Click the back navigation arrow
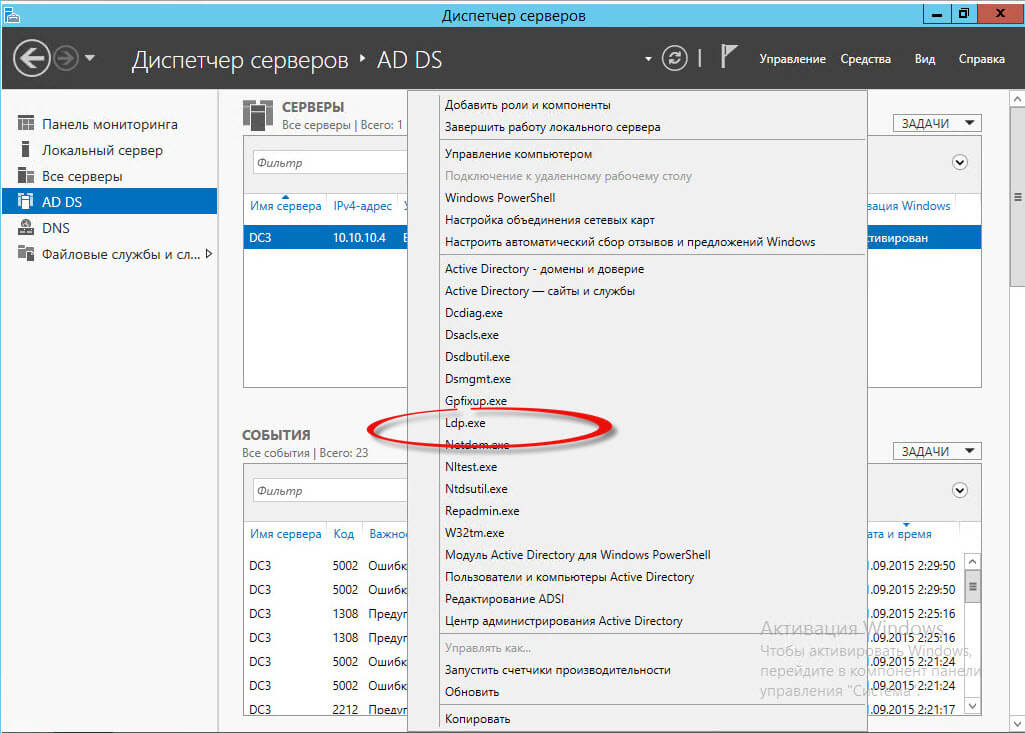Viewport: 1025px width, 733px height. coord(31,59)
